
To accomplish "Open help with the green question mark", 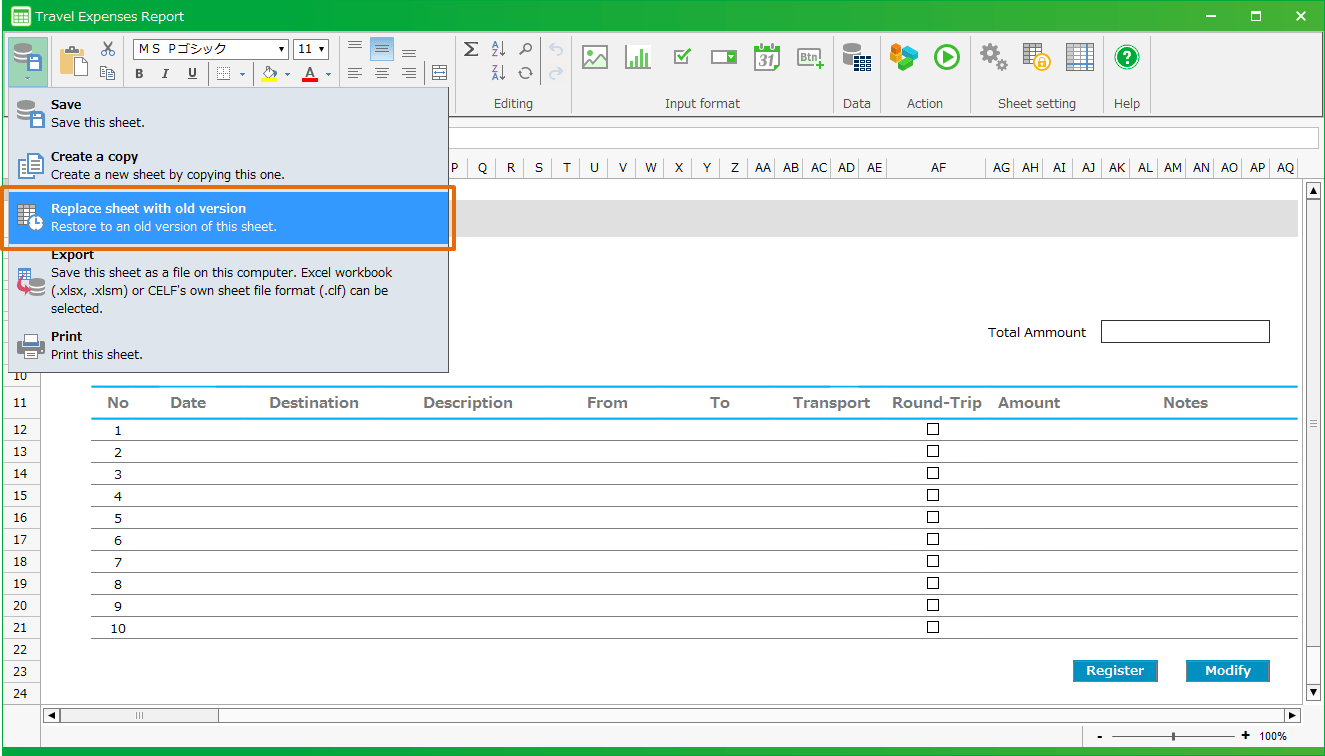I will pos(1126,57).
